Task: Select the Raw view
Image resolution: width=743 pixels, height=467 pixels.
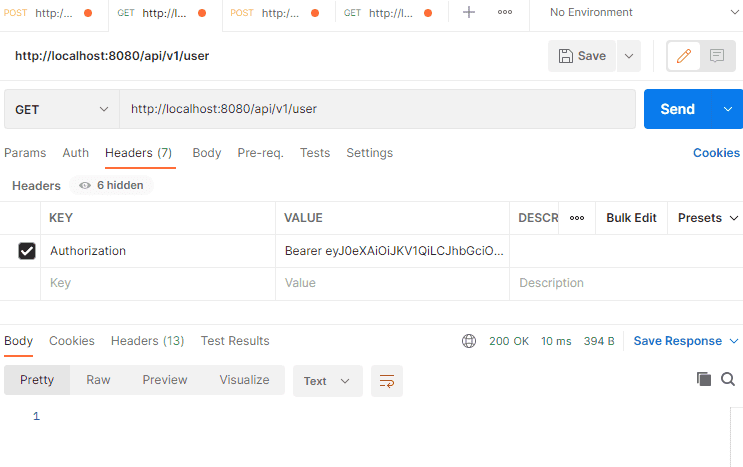Action: (x=98, y=380)
